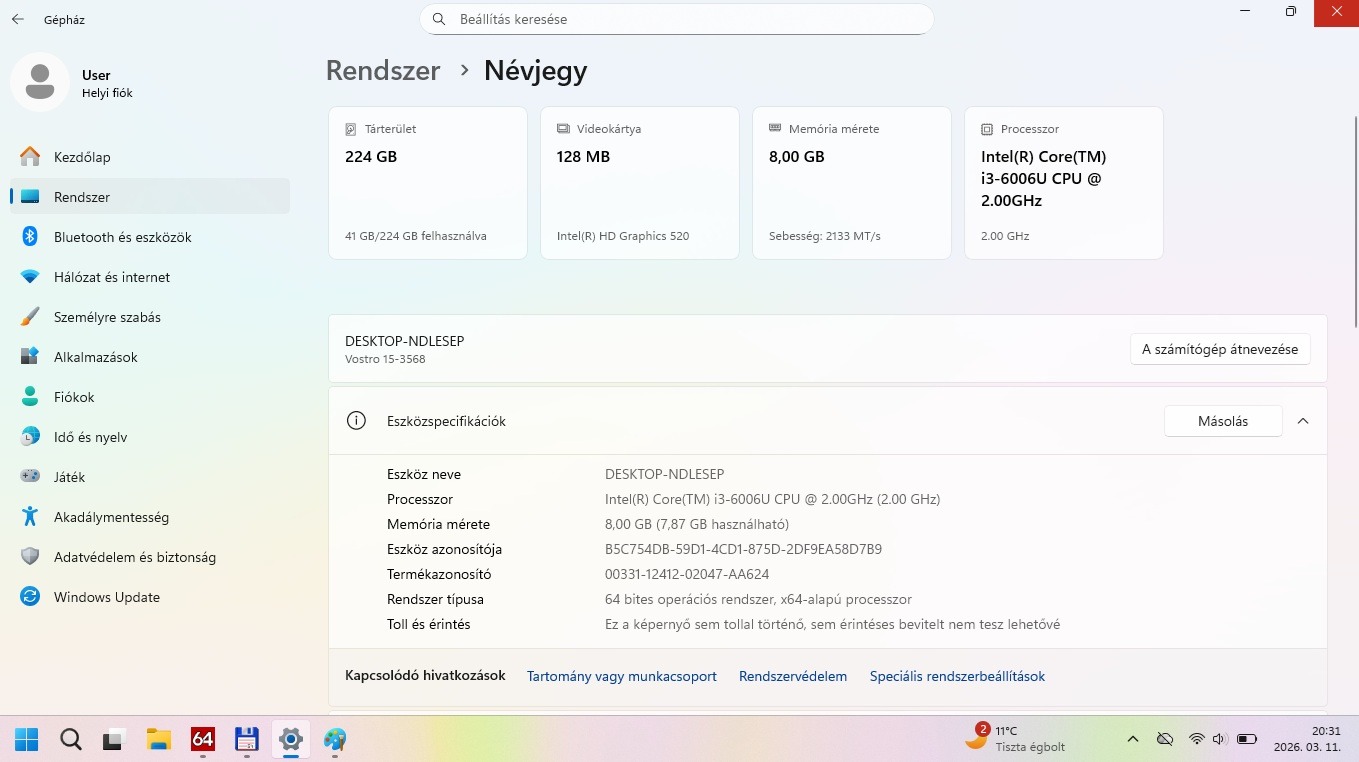
Task: Click A számítógép átnevezése button
Action: 1219,349
